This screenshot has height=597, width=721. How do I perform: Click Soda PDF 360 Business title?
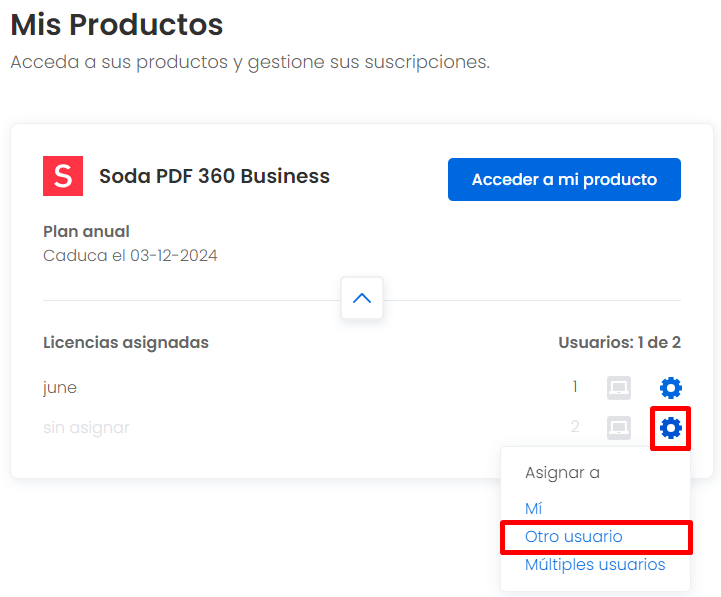coord(214,176)
